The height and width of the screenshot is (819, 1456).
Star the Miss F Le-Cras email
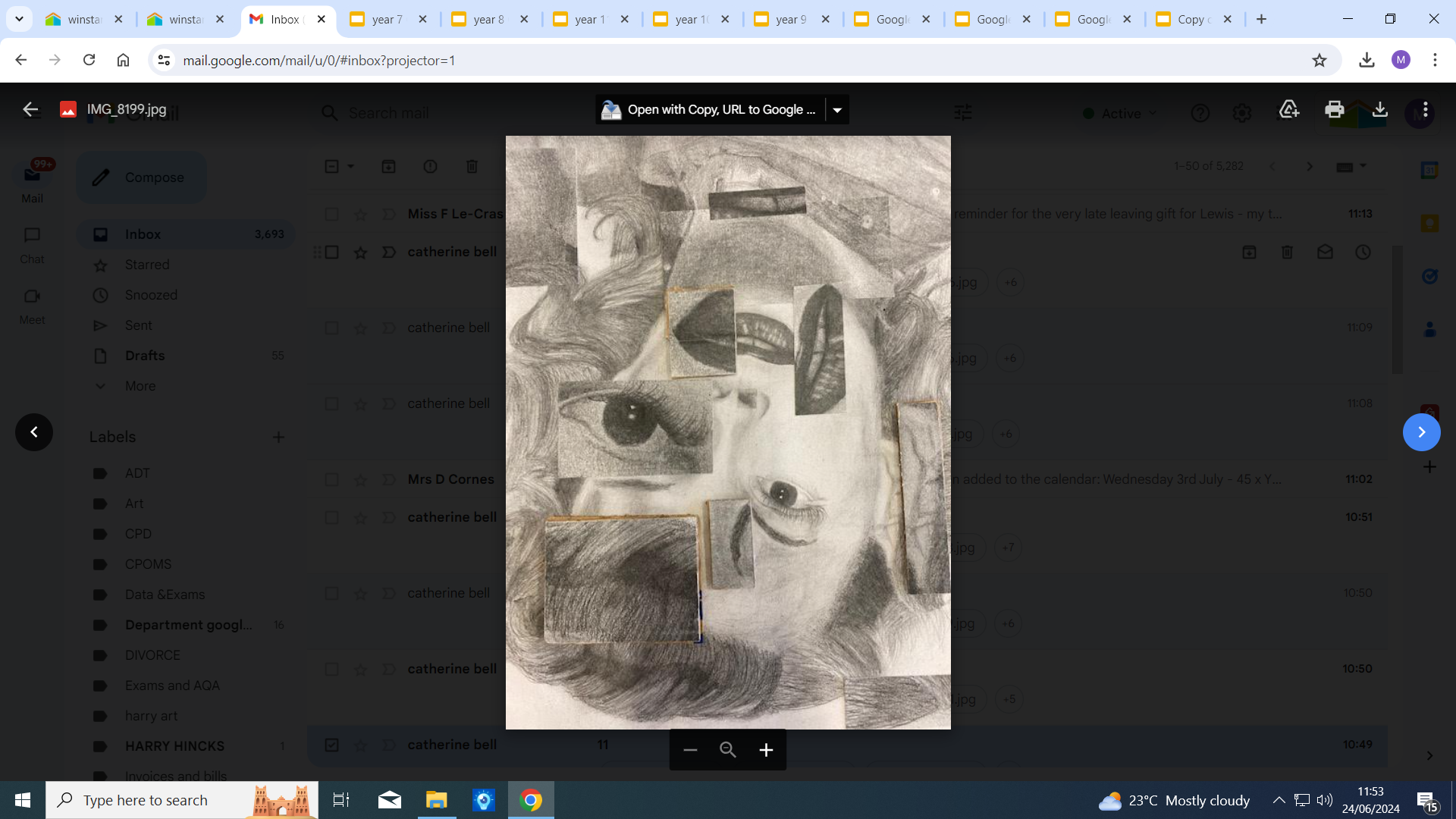tap(360, 215)
